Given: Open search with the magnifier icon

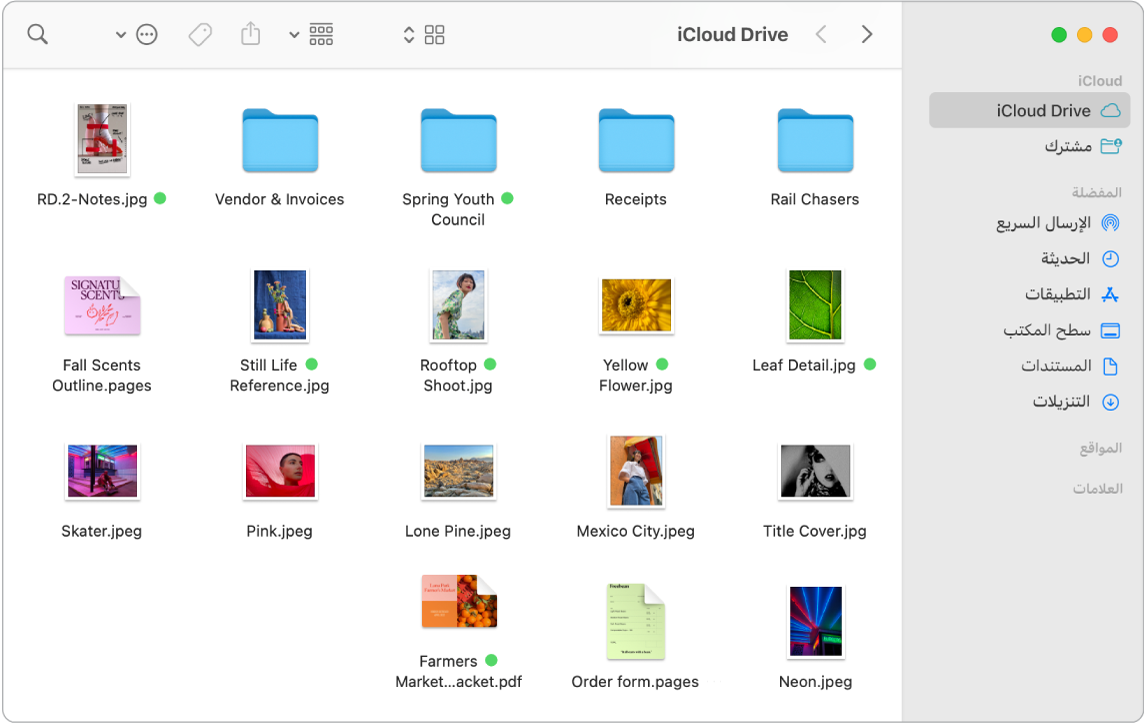Looking at the screenshot, I should click(x=37, y=33).
